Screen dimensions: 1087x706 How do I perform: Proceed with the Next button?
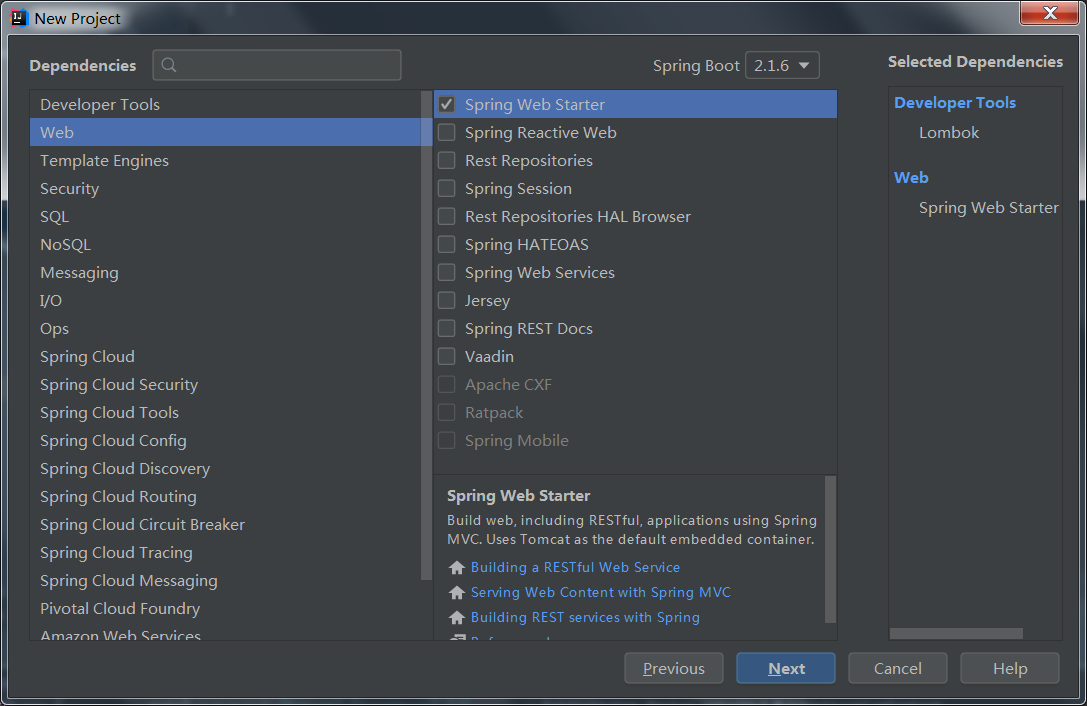[x=786, y=668]
